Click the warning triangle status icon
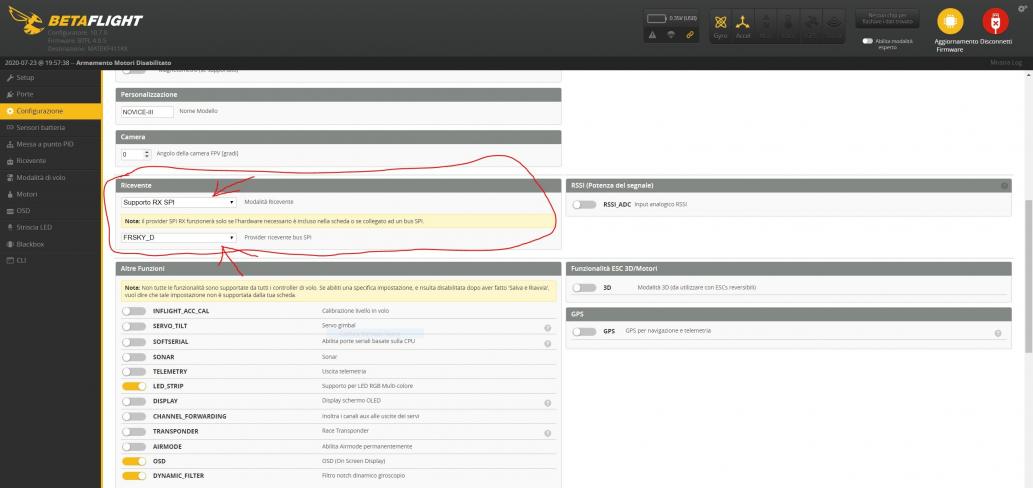This screenshot has width=1033, height=488. click(652, 35)
